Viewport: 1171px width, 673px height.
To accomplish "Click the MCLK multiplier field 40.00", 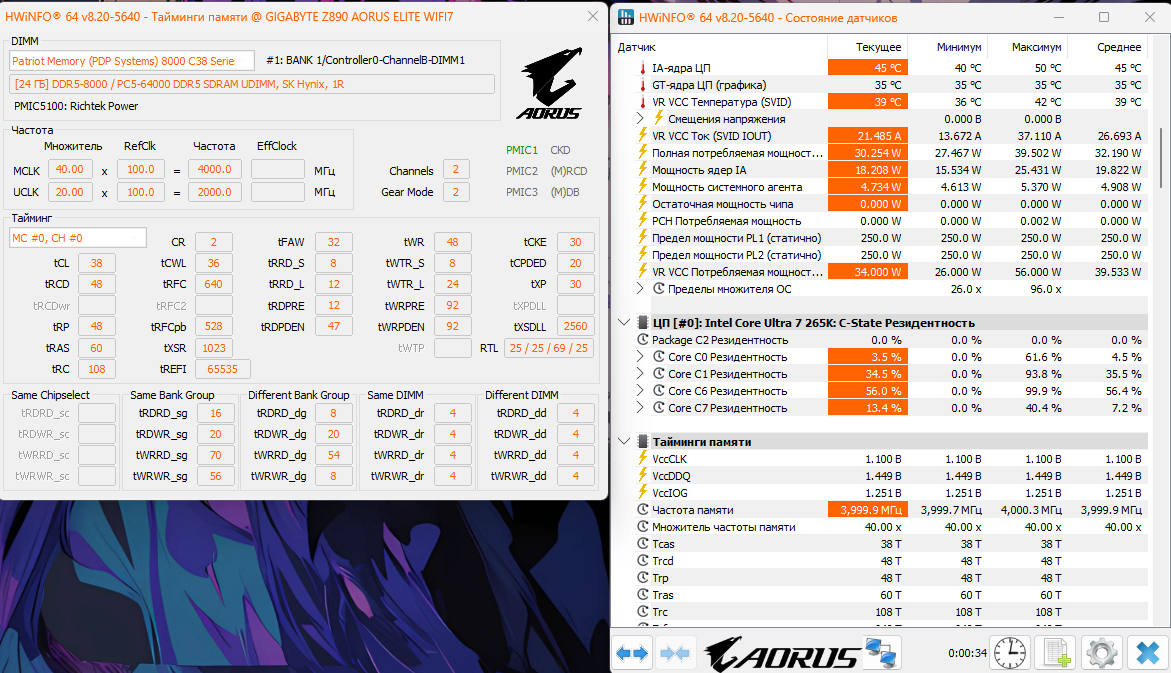I will coord(69,170).
